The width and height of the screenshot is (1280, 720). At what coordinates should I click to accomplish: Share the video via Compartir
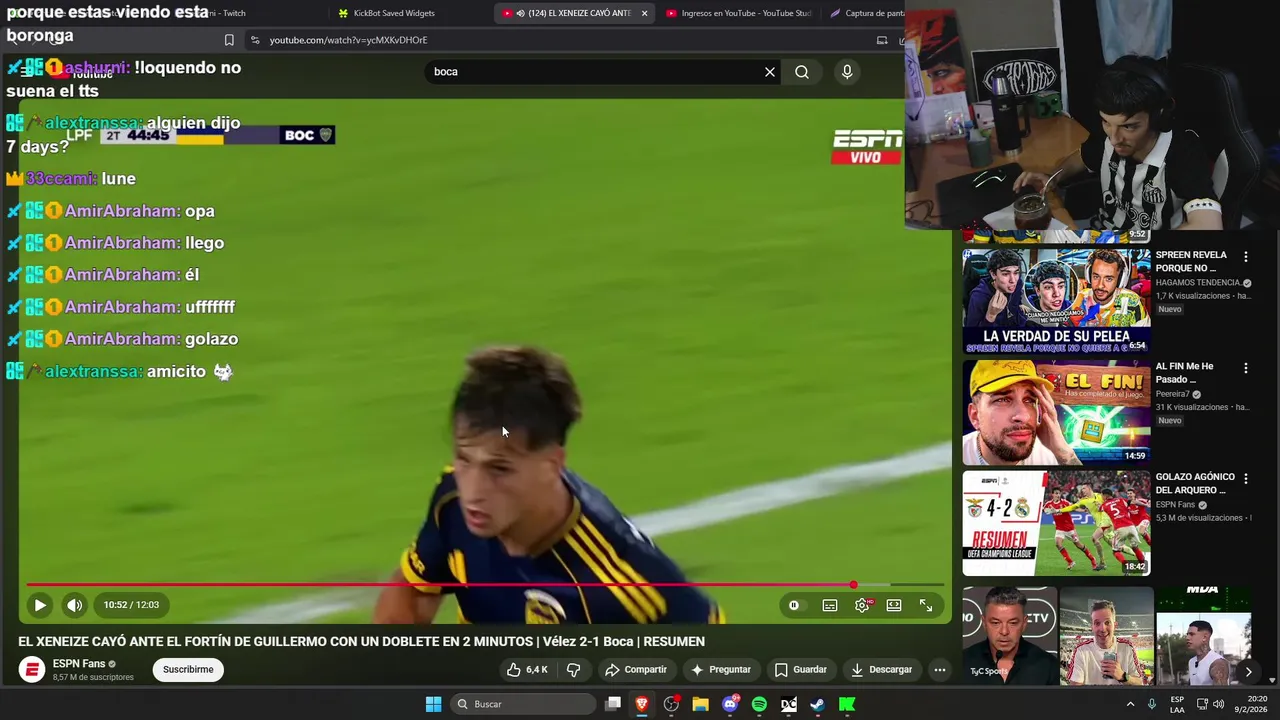coord(636,669)
